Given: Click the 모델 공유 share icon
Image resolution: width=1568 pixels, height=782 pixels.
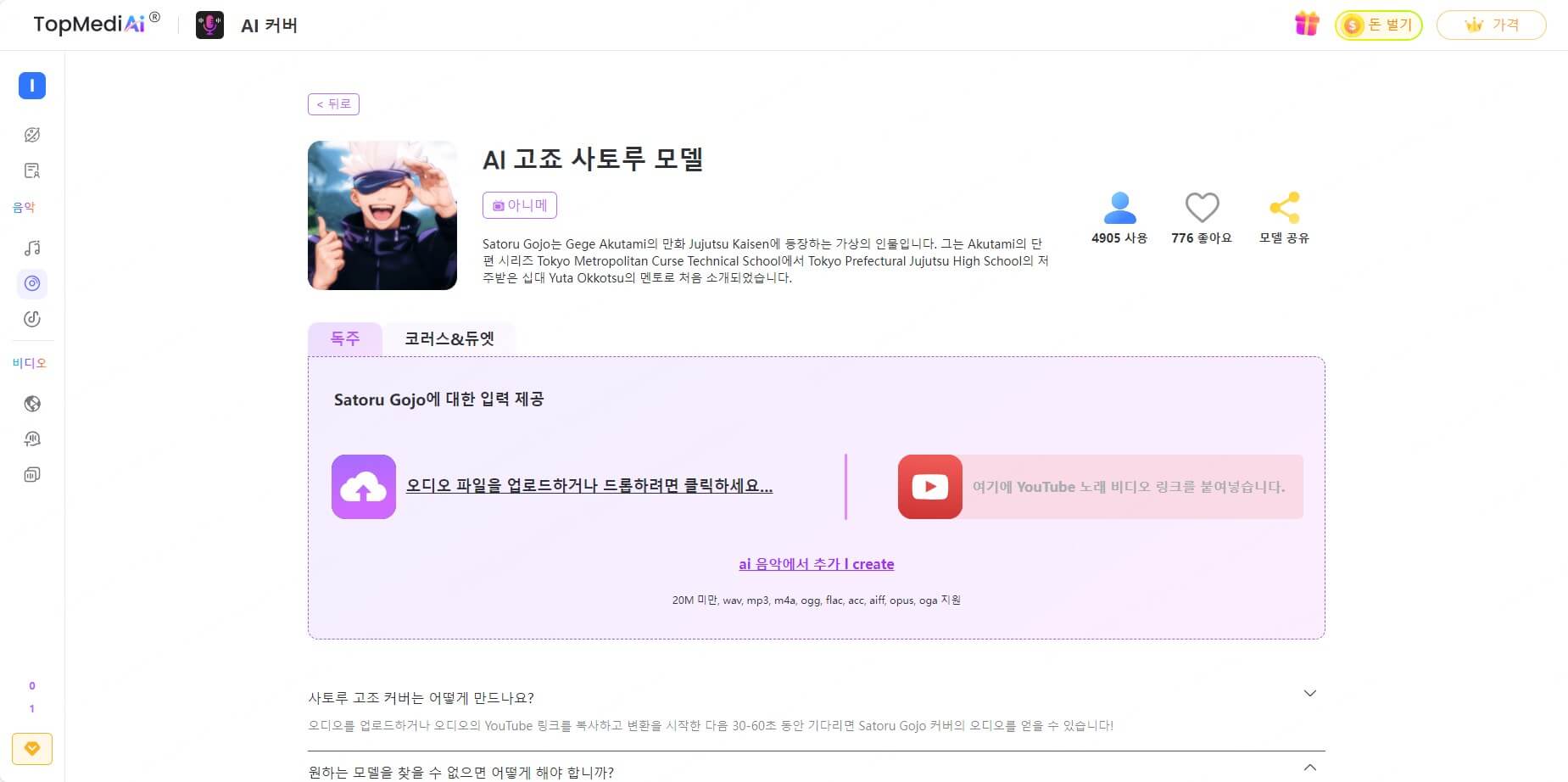Looking at the screenshot, I should coord(1284,208).
